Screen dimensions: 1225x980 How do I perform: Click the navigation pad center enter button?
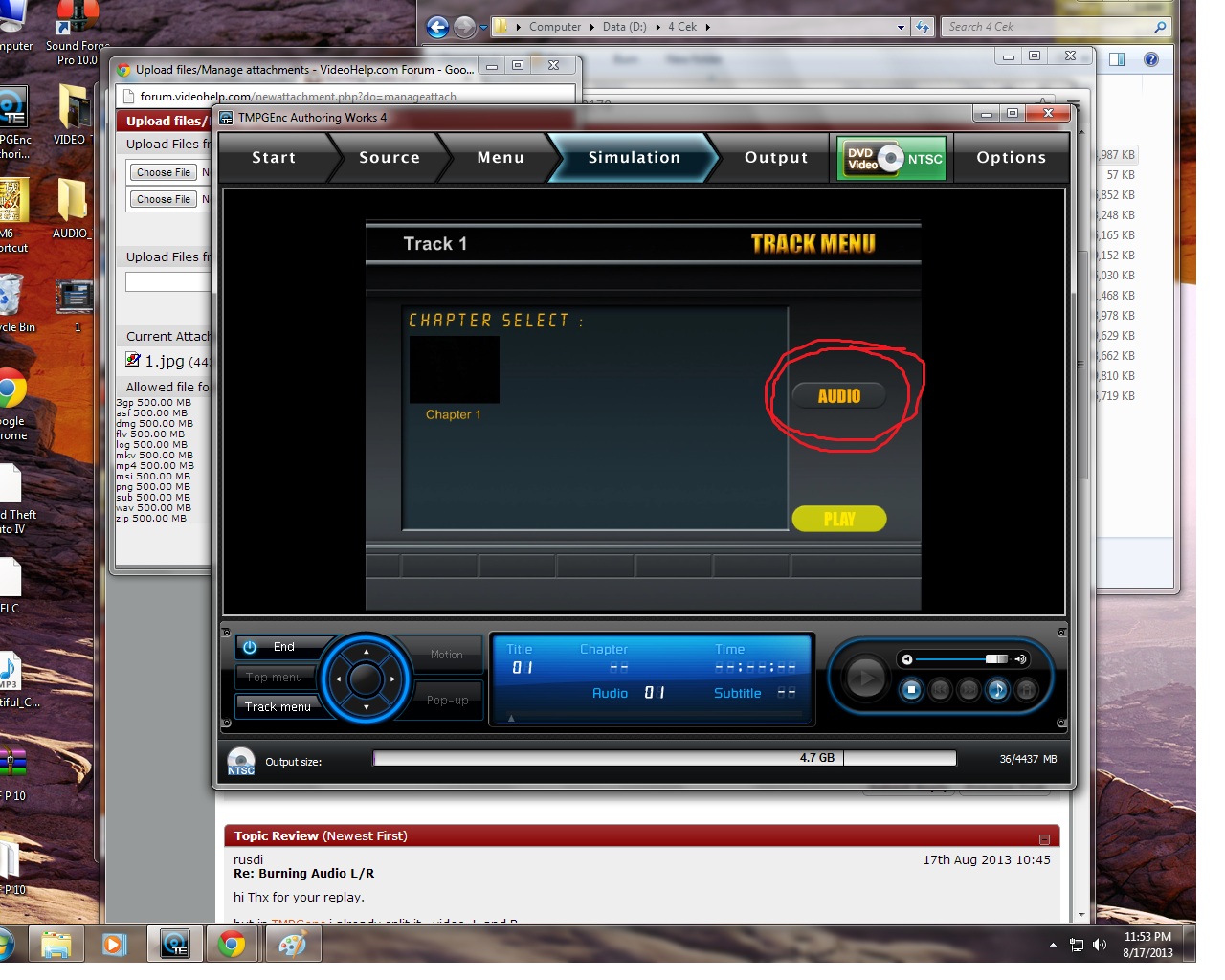(366, 679)
